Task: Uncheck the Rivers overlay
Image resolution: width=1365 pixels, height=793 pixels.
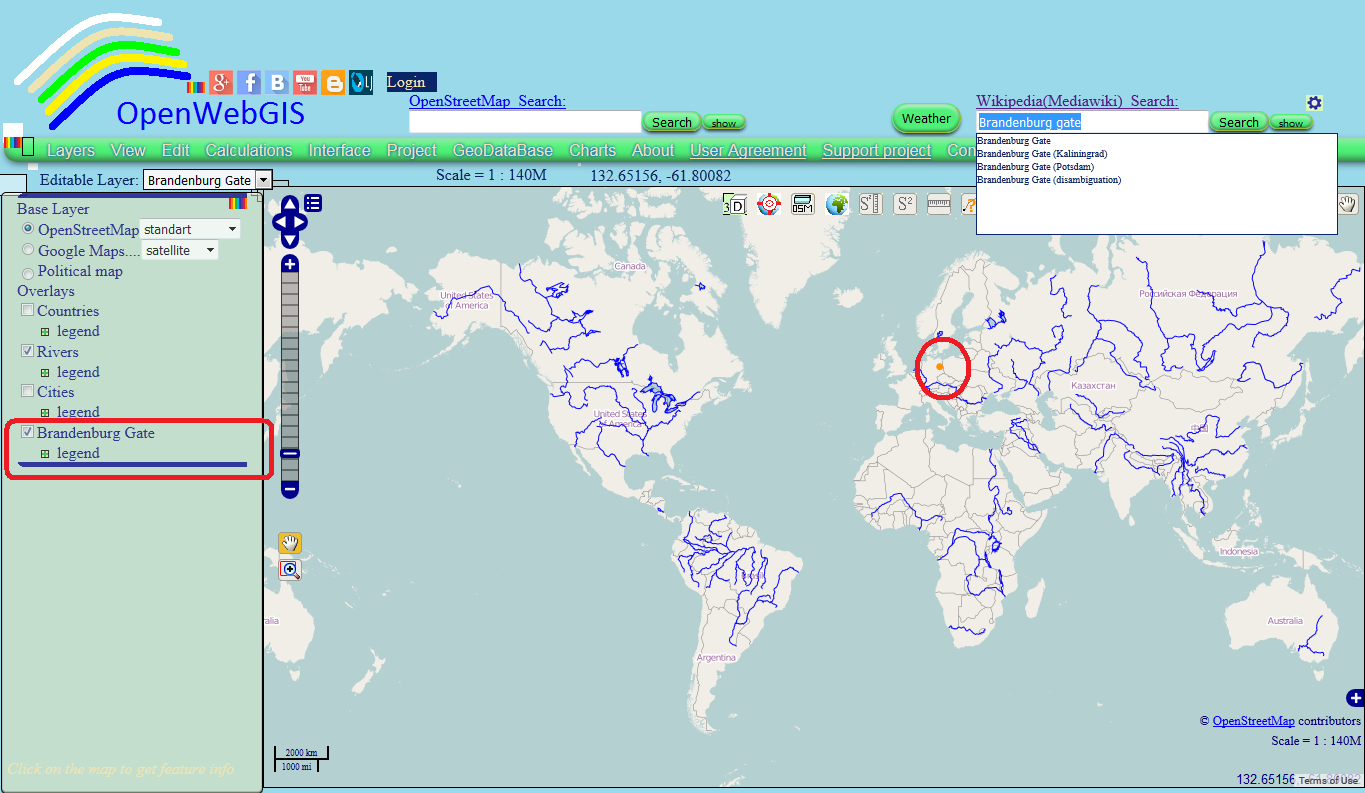Action: (x=28, y=351)
